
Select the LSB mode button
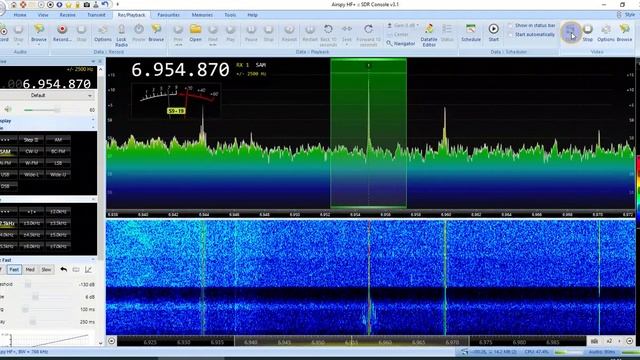[58, 163]
